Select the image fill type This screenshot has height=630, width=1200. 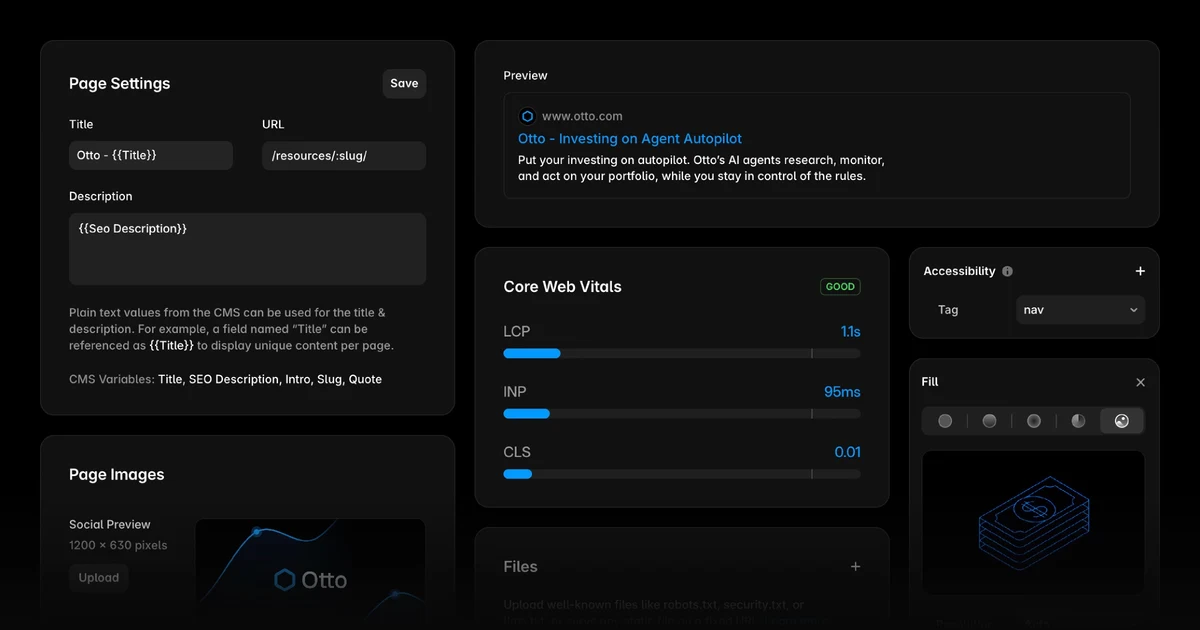(x=1122, y=421)
